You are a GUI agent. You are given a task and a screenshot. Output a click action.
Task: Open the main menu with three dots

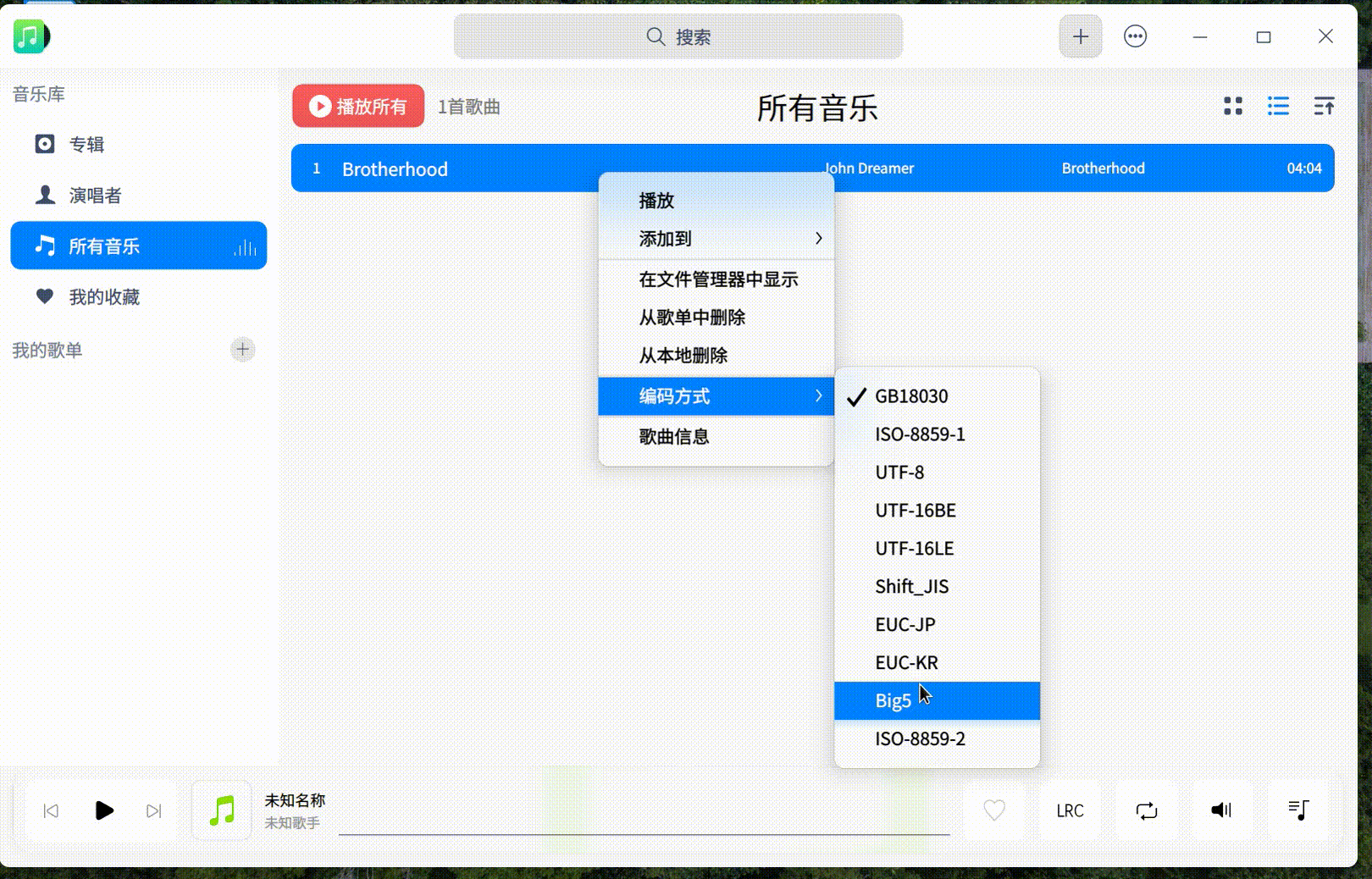(1135, 36)
